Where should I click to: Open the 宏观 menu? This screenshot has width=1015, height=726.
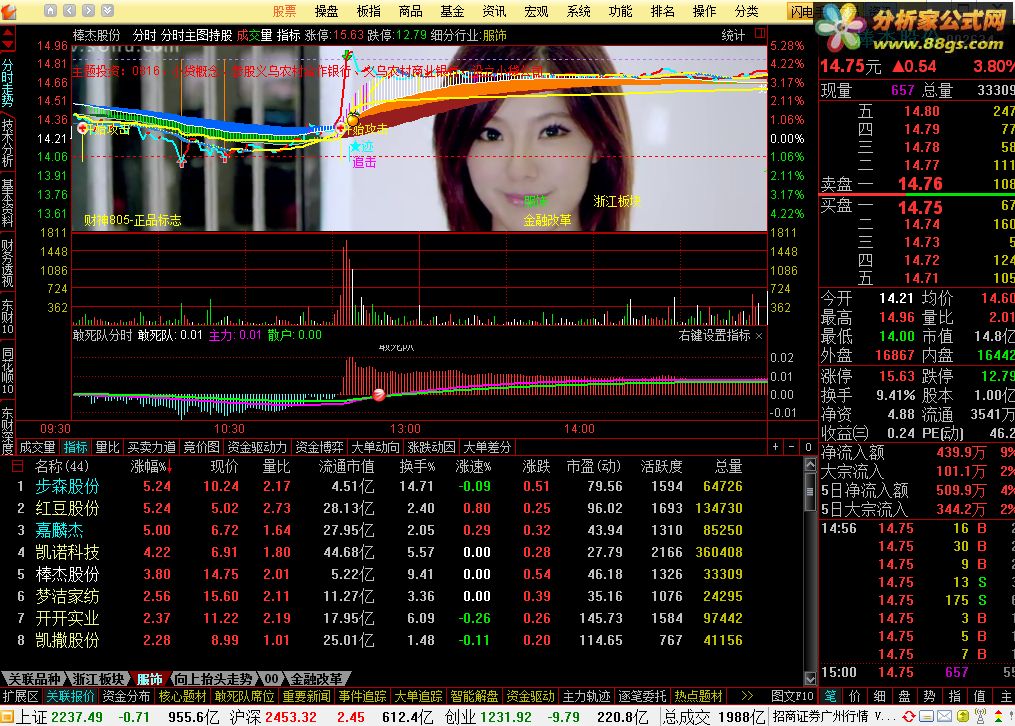(536, 11)
